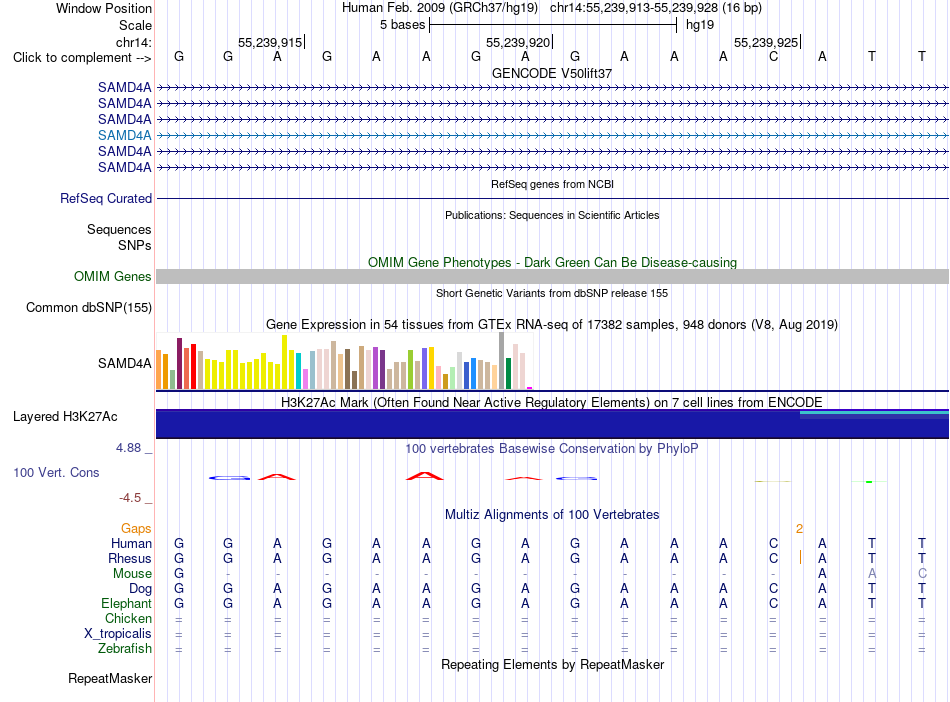Click the X_tropicalis alignment row label
Viewport: 950px width, 702px height.
click(x=118, y=634)
